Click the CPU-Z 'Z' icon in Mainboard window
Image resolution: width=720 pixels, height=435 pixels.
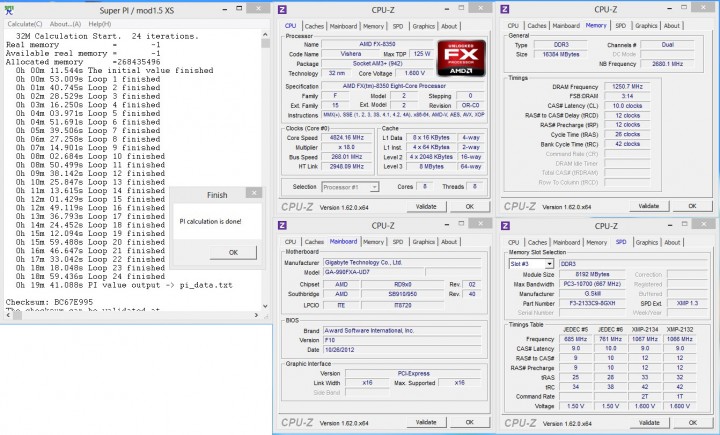click(x=282, y=225)
